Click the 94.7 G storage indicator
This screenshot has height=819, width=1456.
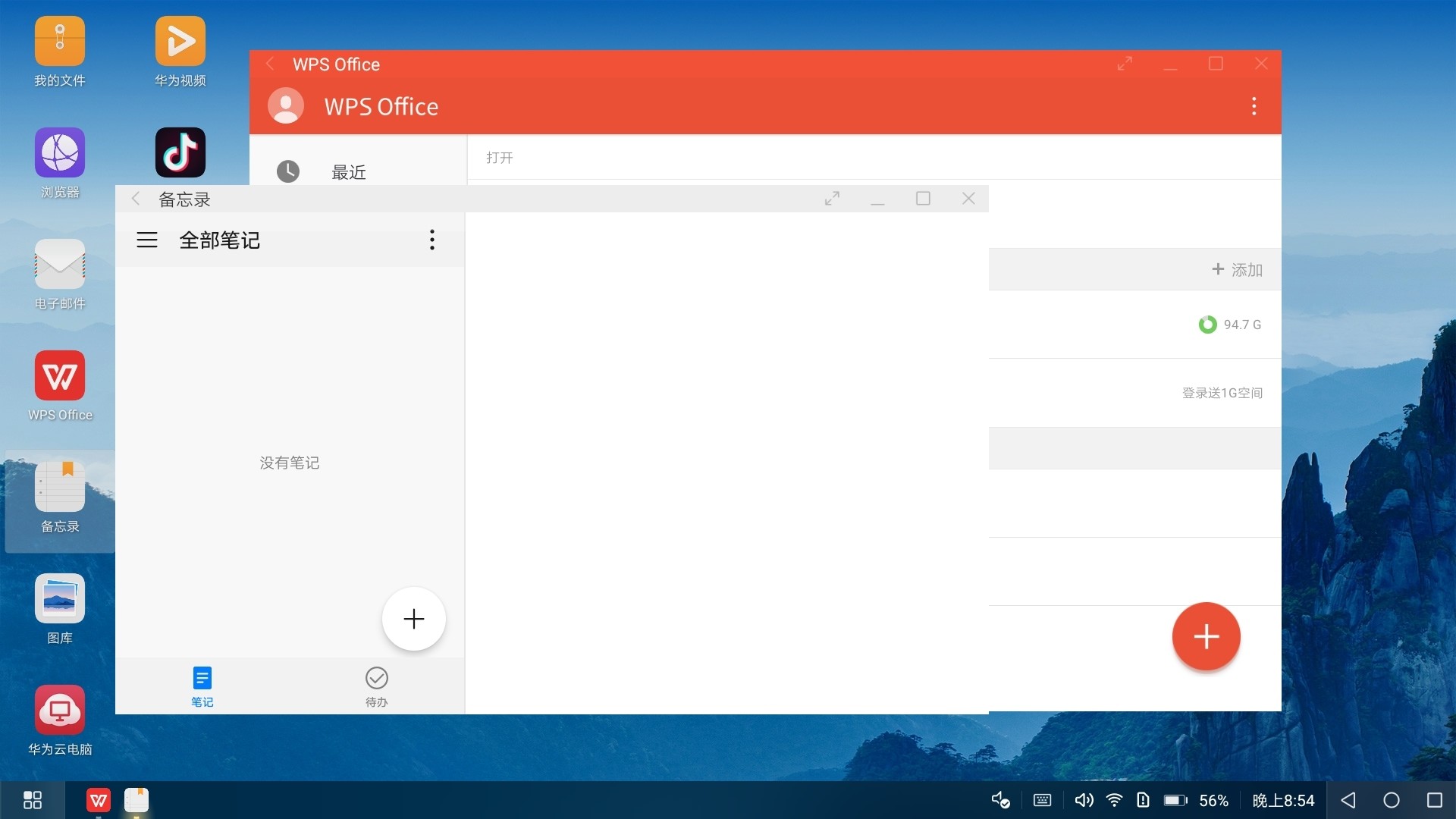(x=1230, y=325)
